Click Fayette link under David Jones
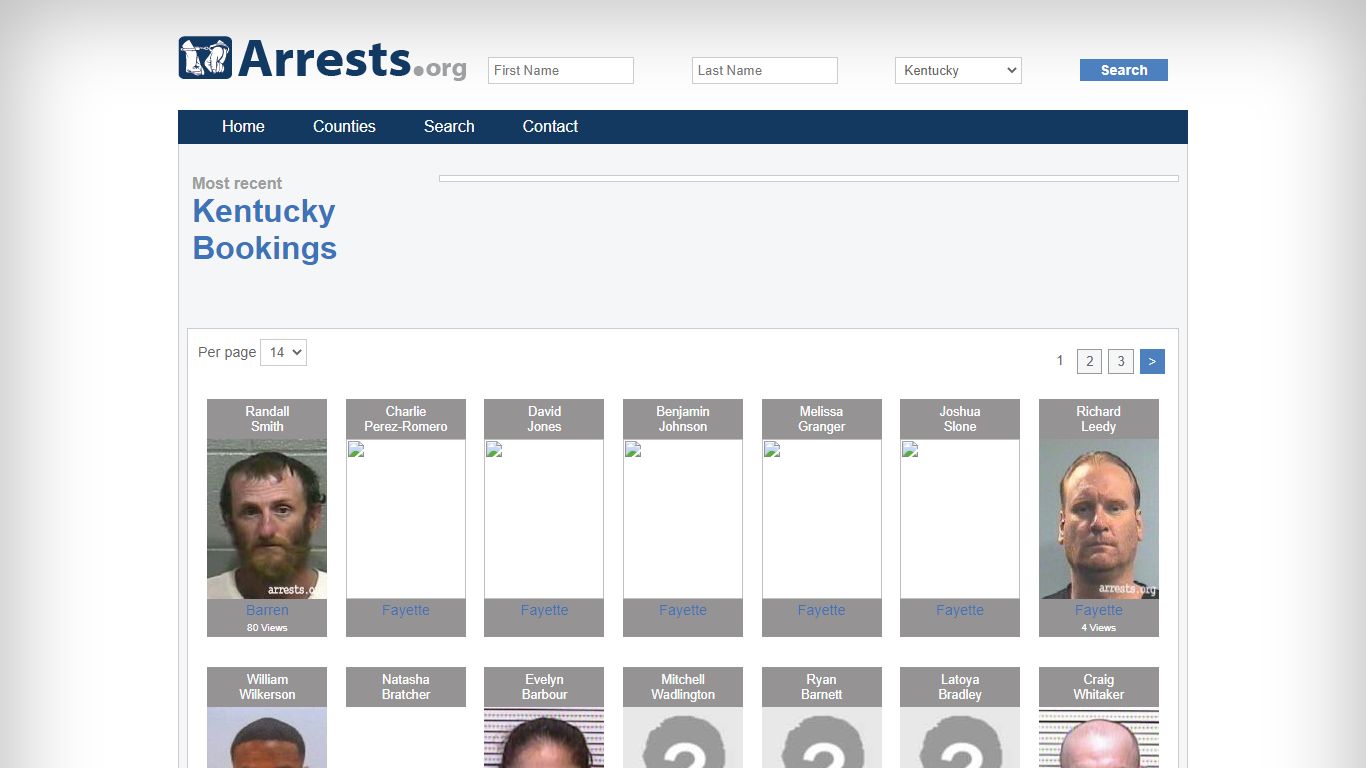1366x768 pixels. coord(544,610)
